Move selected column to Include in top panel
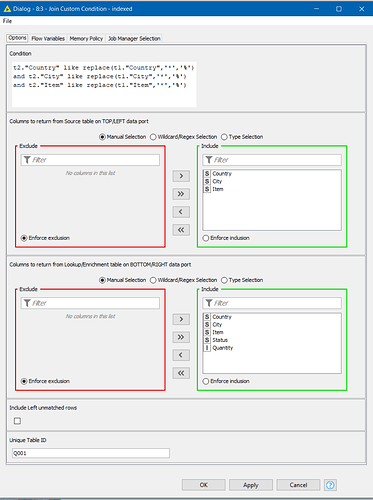Viewport: 373px width, 500px height. coord(181,176)
